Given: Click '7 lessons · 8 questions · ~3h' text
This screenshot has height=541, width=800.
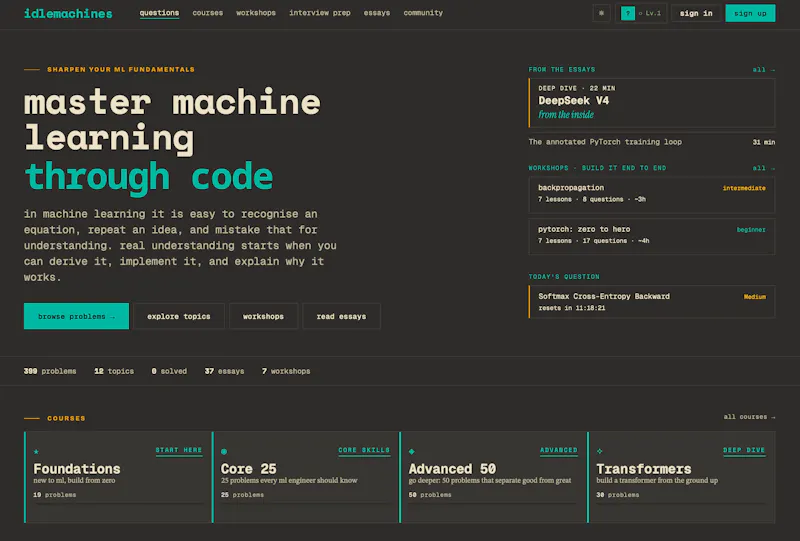Looking at the screenshot, I should 592,199.
